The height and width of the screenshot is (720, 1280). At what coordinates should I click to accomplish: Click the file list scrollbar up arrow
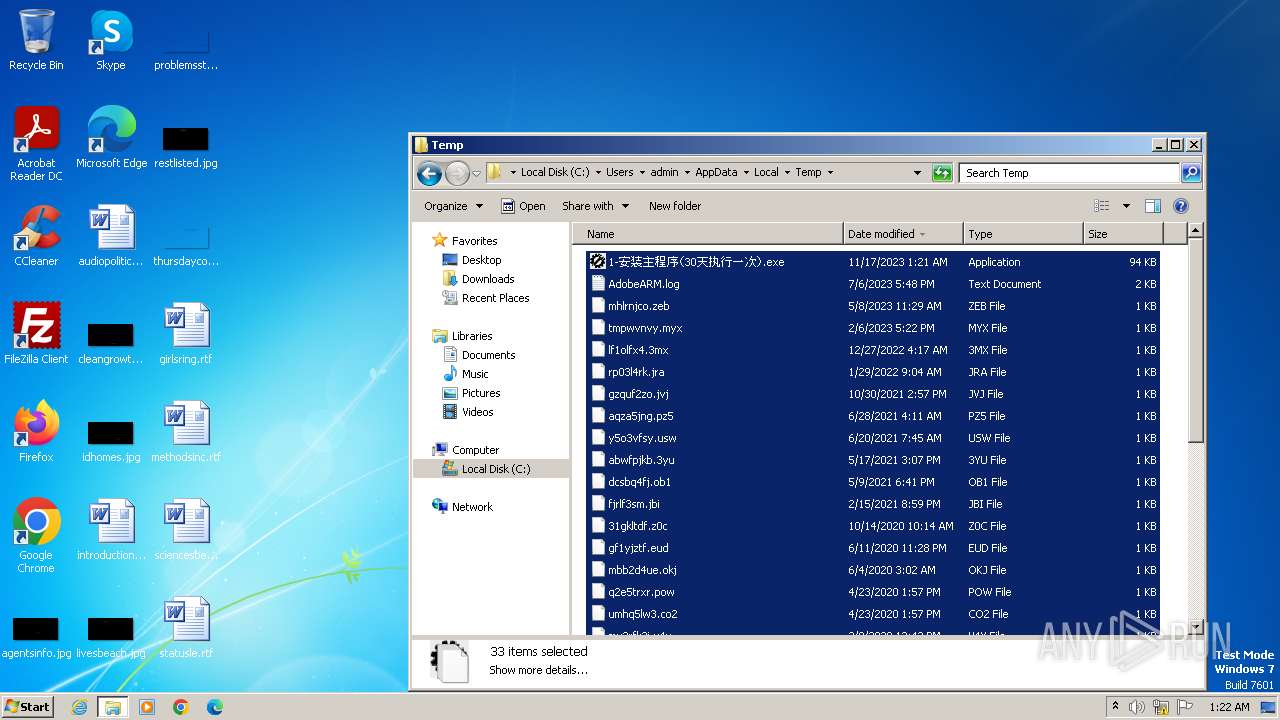(x=1195, y=232)
